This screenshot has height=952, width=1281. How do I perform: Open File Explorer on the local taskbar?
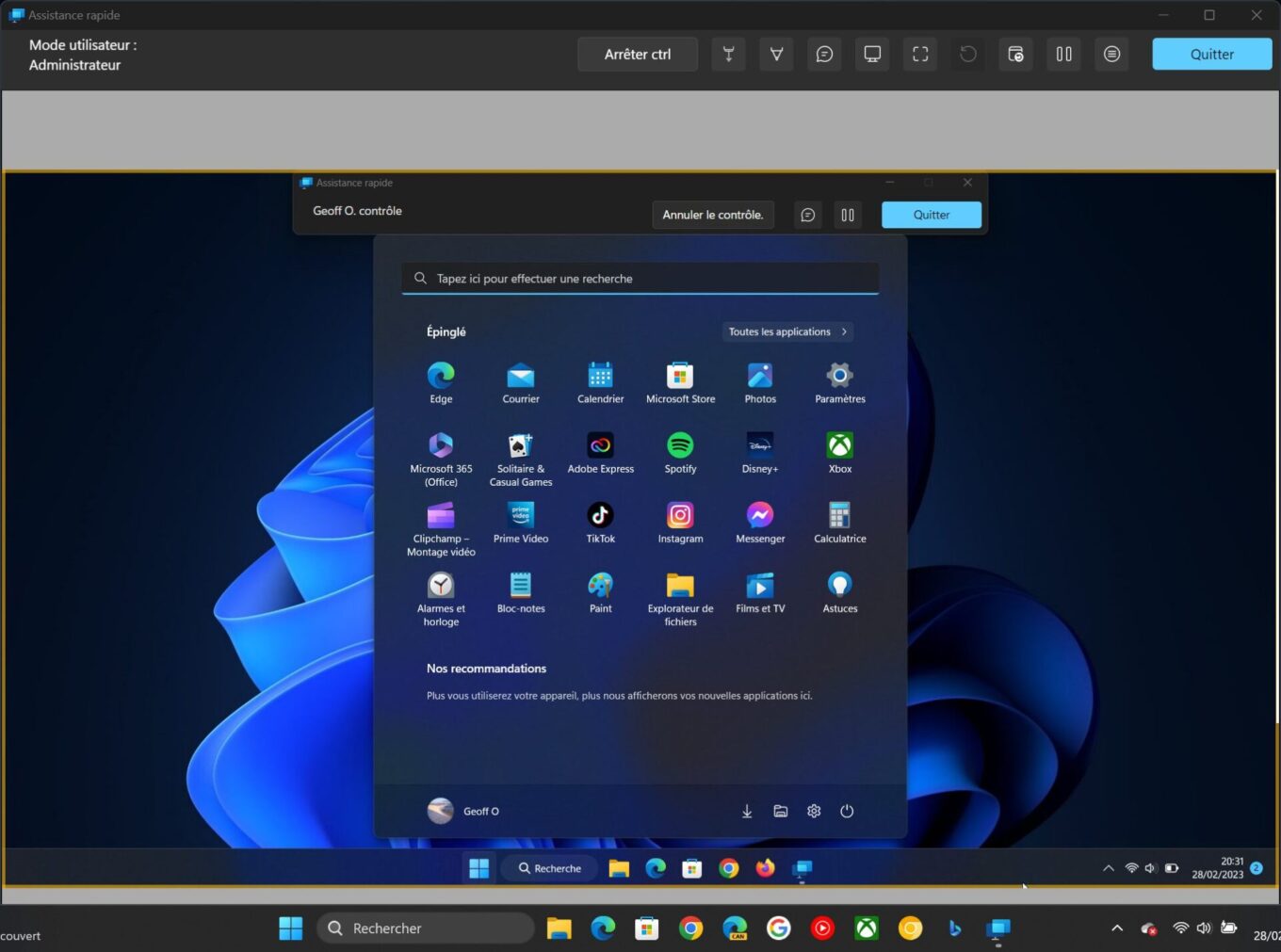click(559, 928)
